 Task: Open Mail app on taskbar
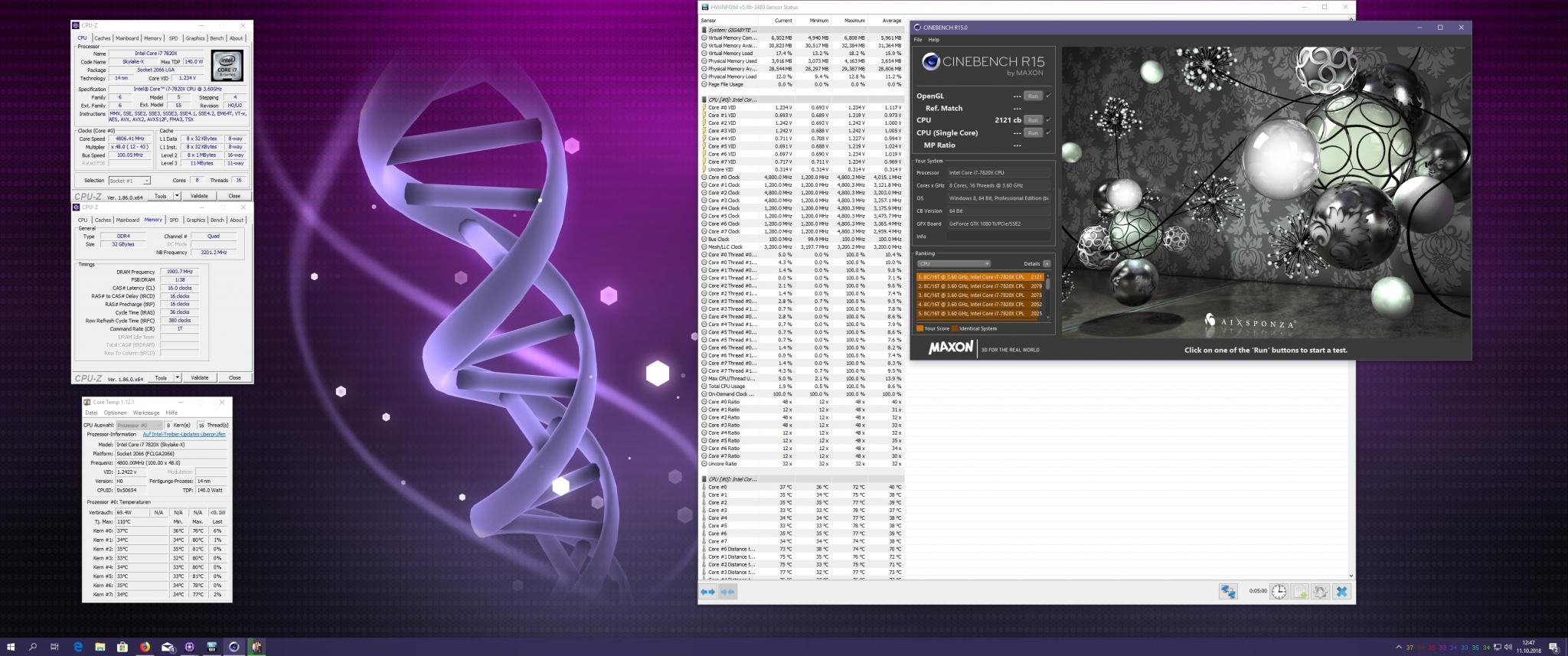(167, 647)
